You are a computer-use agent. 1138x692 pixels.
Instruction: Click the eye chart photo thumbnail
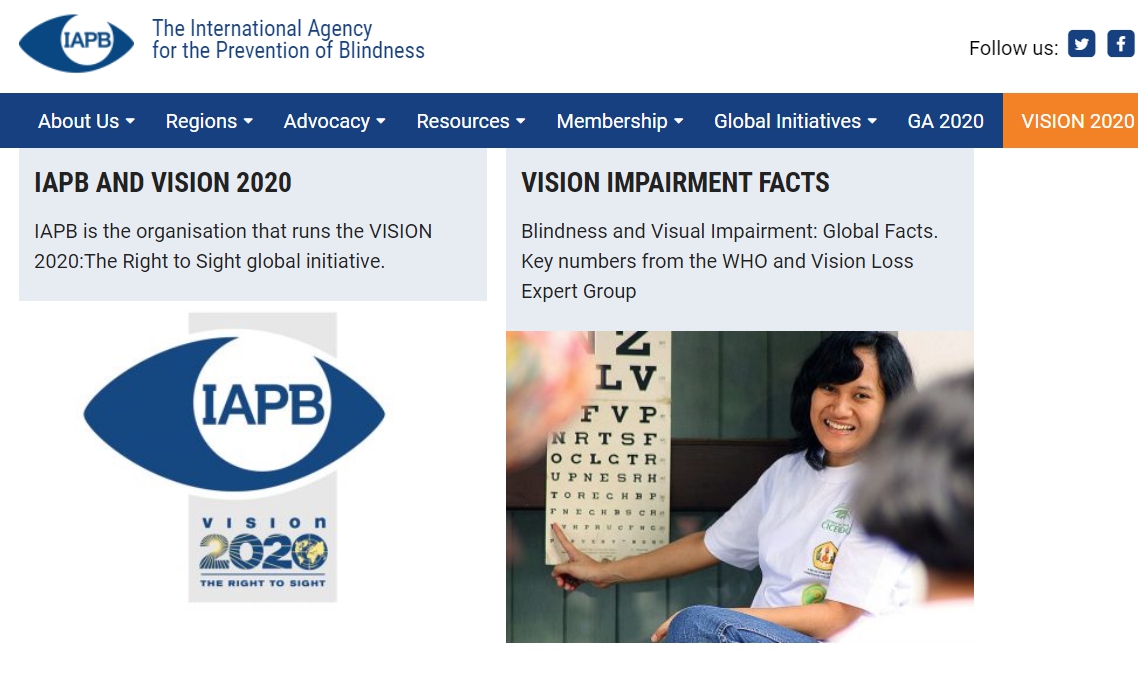[x=740, y=487]
